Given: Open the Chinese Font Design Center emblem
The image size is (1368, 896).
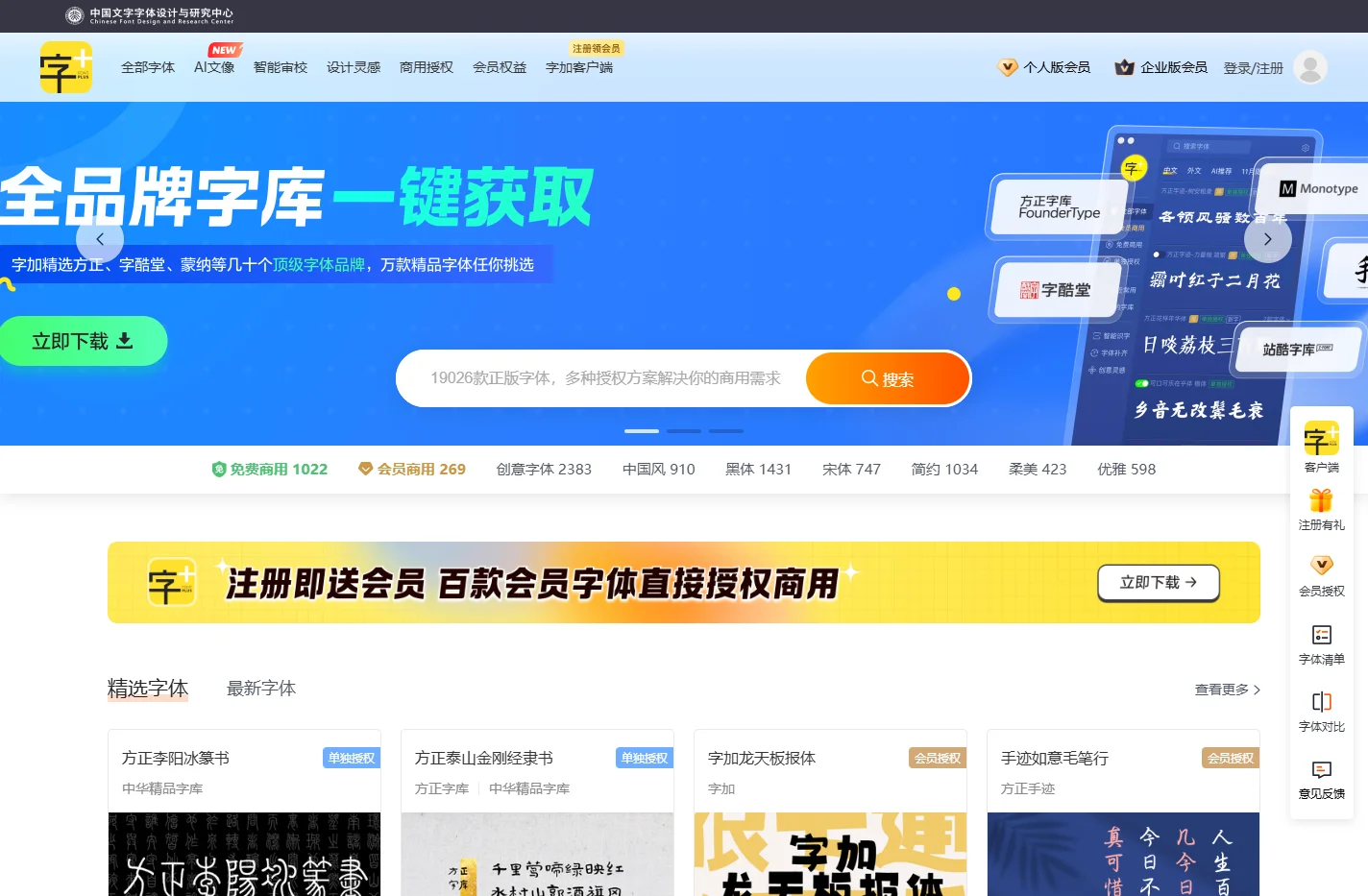Looking at the screenshot, I should point(74,14).
